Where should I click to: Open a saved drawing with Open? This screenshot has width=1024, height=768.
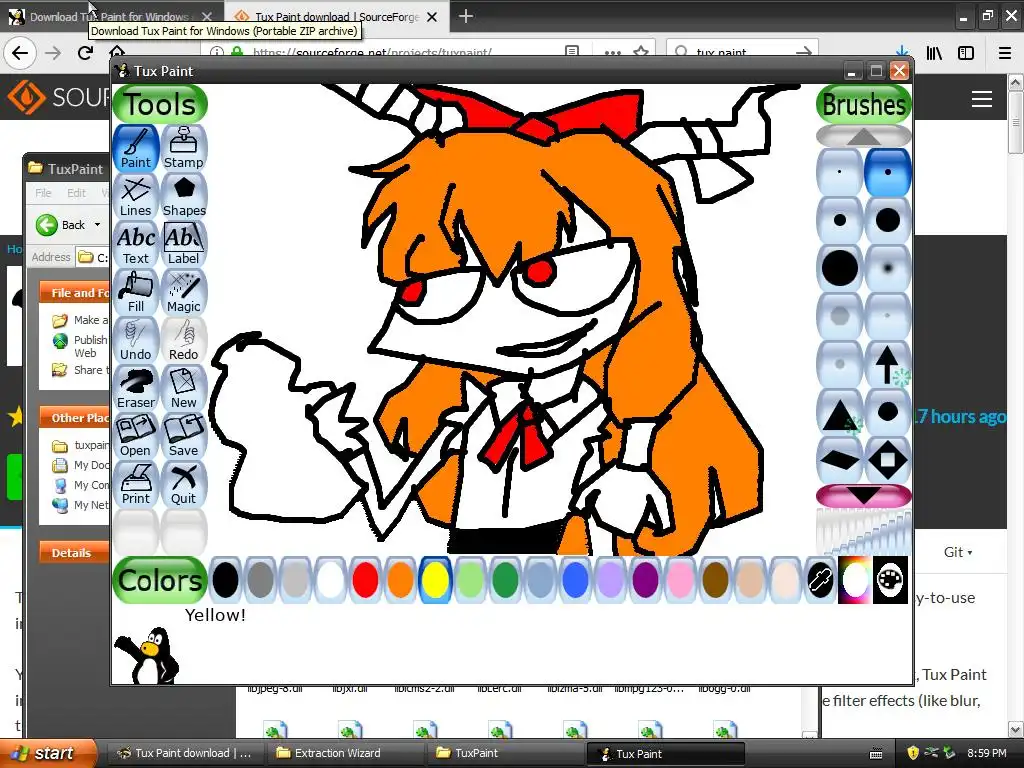point(136,437)
